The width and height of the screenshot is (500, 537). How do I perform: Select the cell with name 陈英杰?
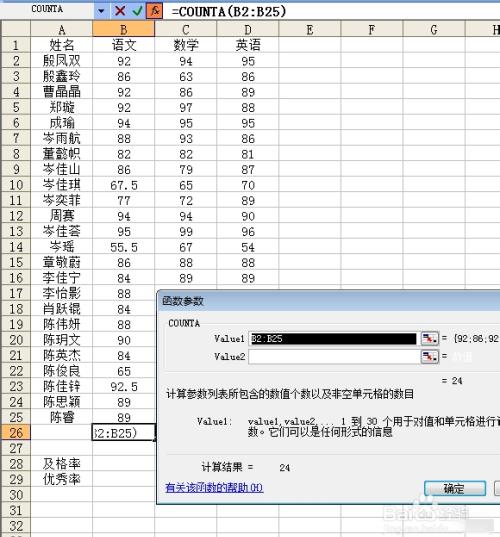[x=62, y=355]
